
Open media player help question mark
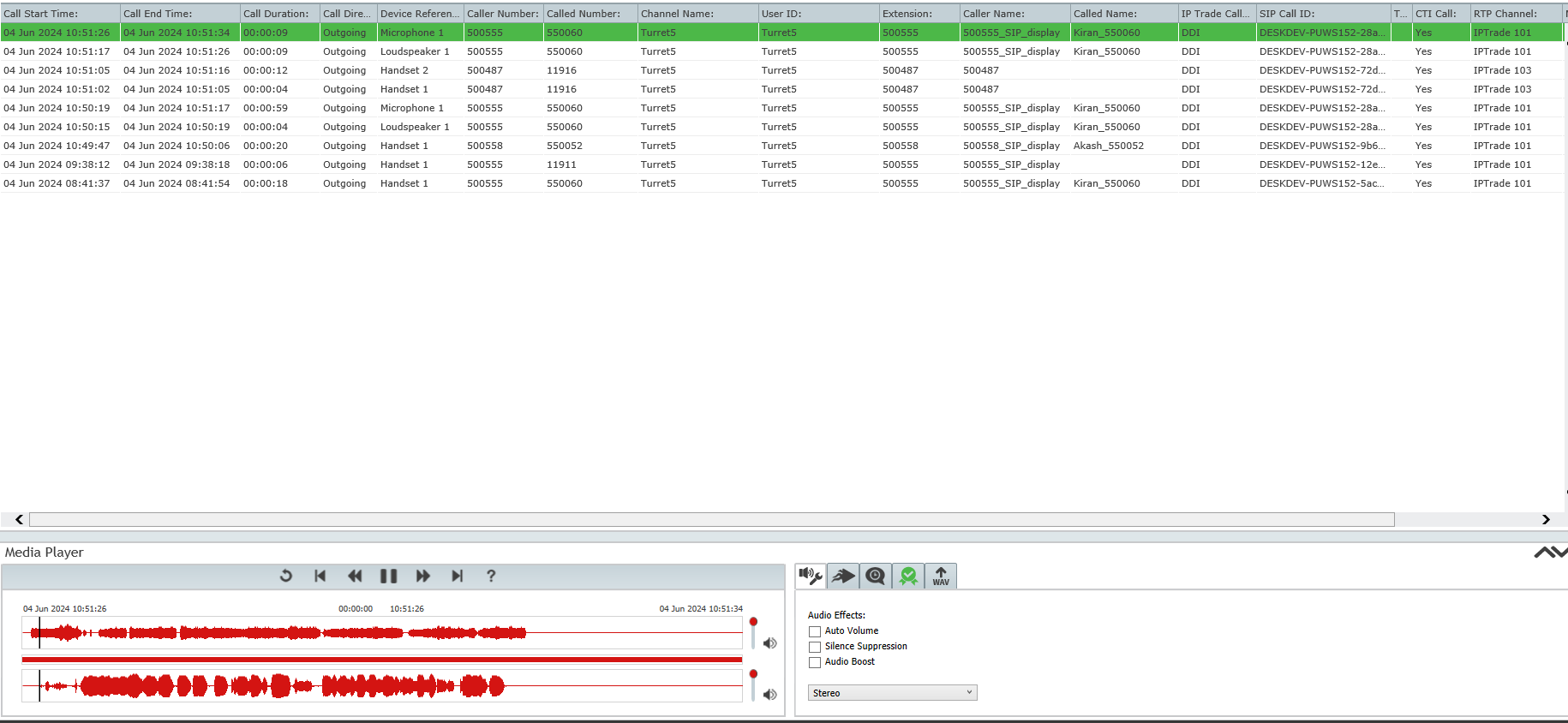coord(491,576)
